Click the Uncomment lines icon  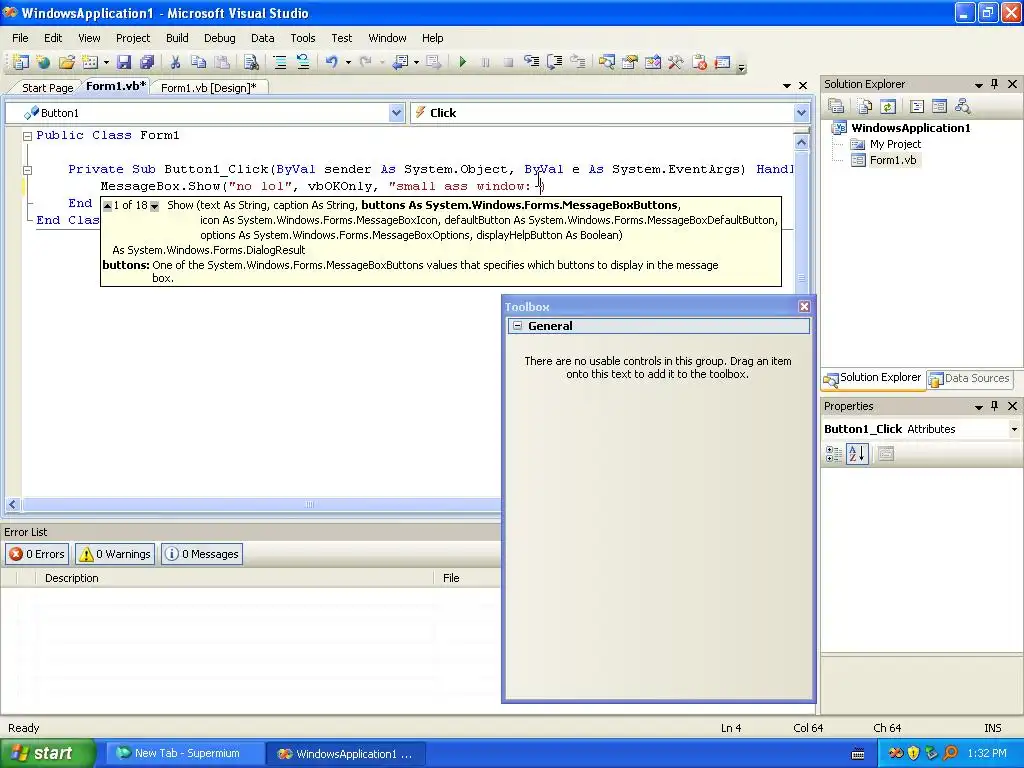click(302, 62)
